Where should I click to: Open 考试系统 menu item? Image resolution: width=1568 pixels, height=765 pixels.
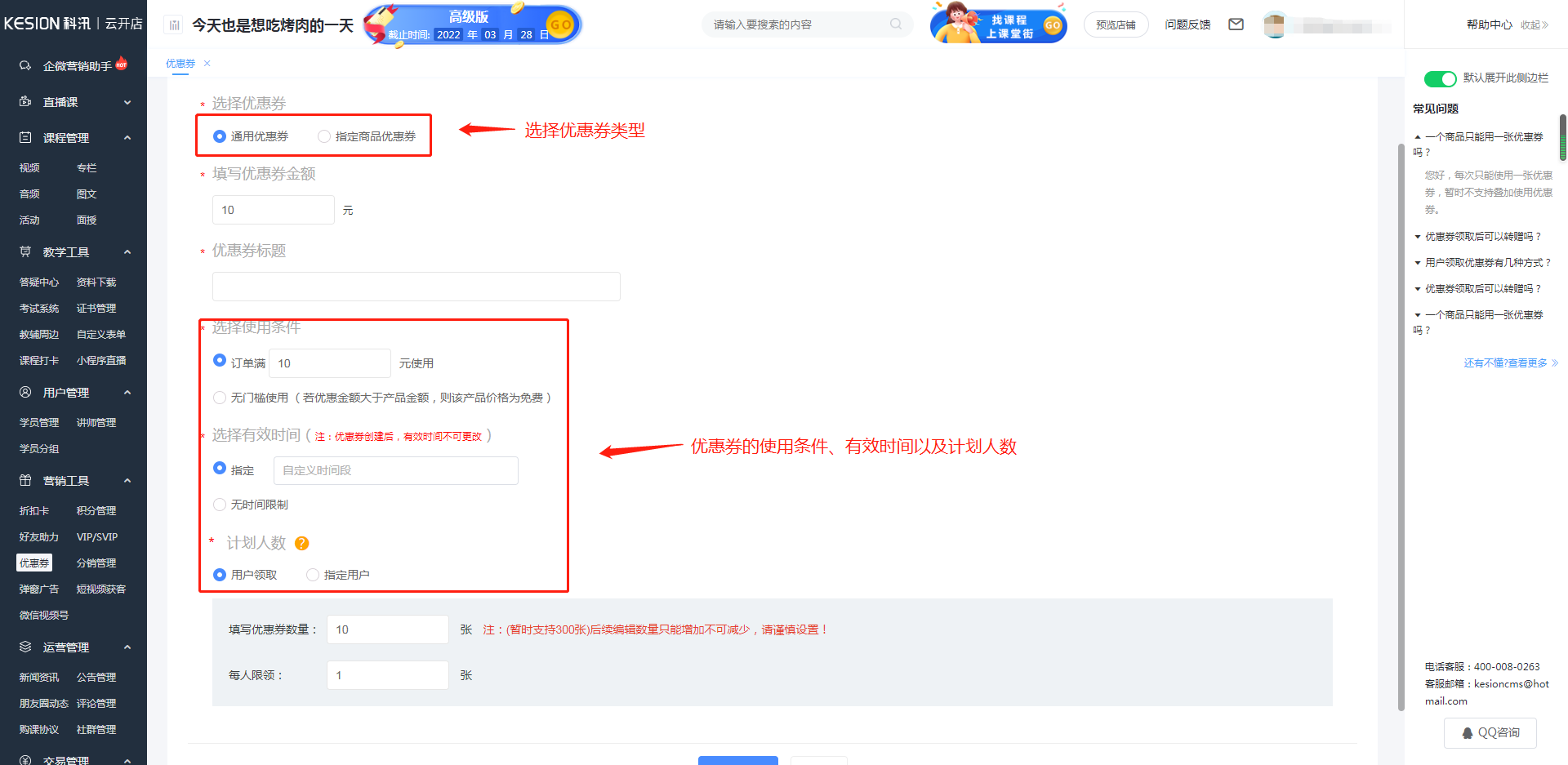coord(39,308)
